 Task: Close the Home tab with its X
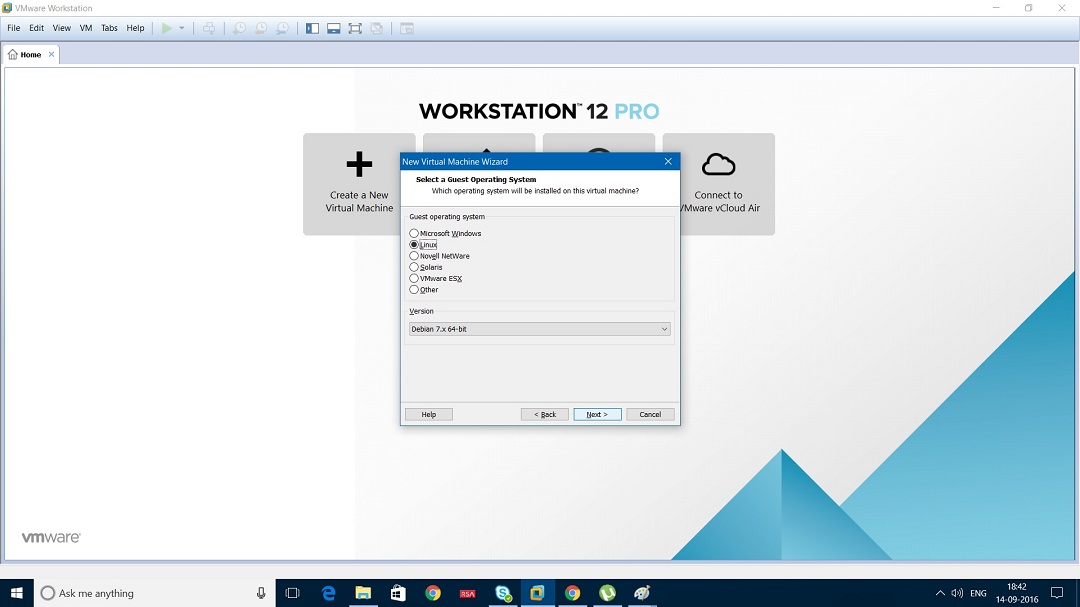(x=51, y=54)
